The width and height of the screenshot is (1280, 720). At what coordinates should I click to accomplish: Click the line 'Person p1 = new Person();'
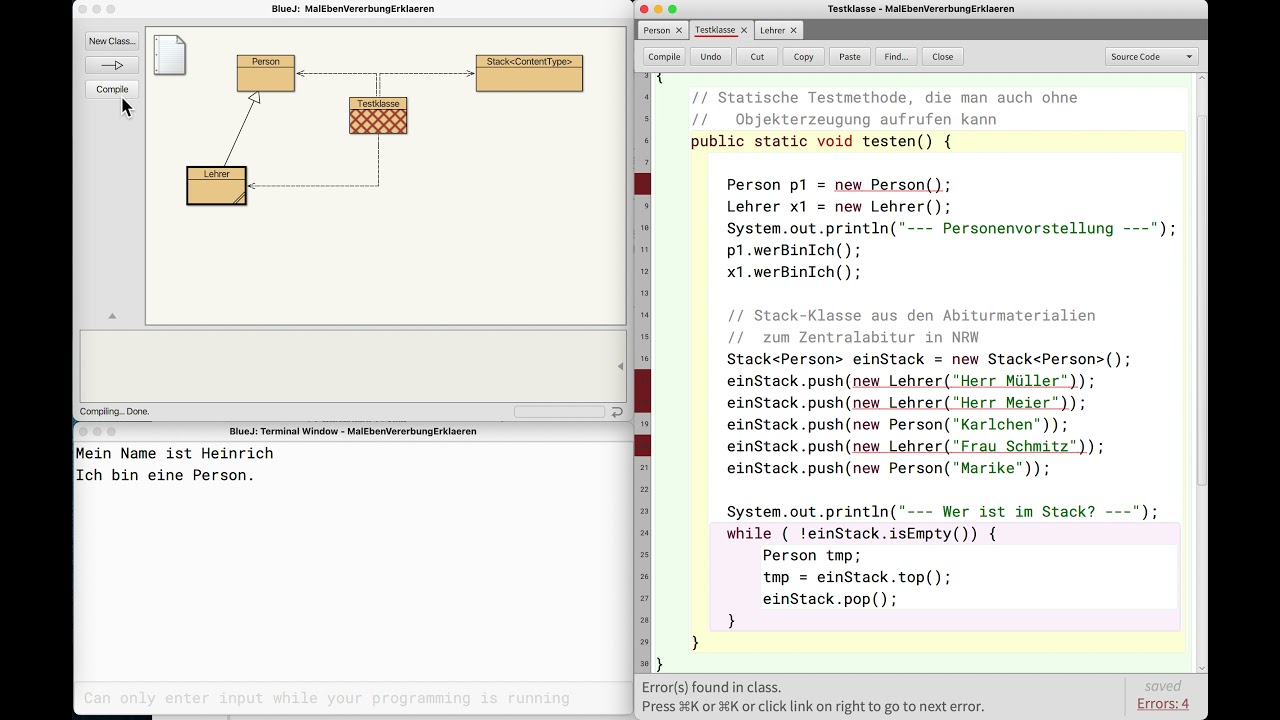[839, 185]
